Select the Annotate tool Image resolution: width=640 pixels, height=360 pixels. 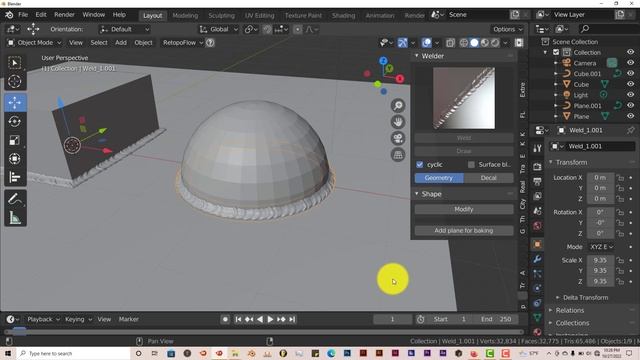(15, 199)
